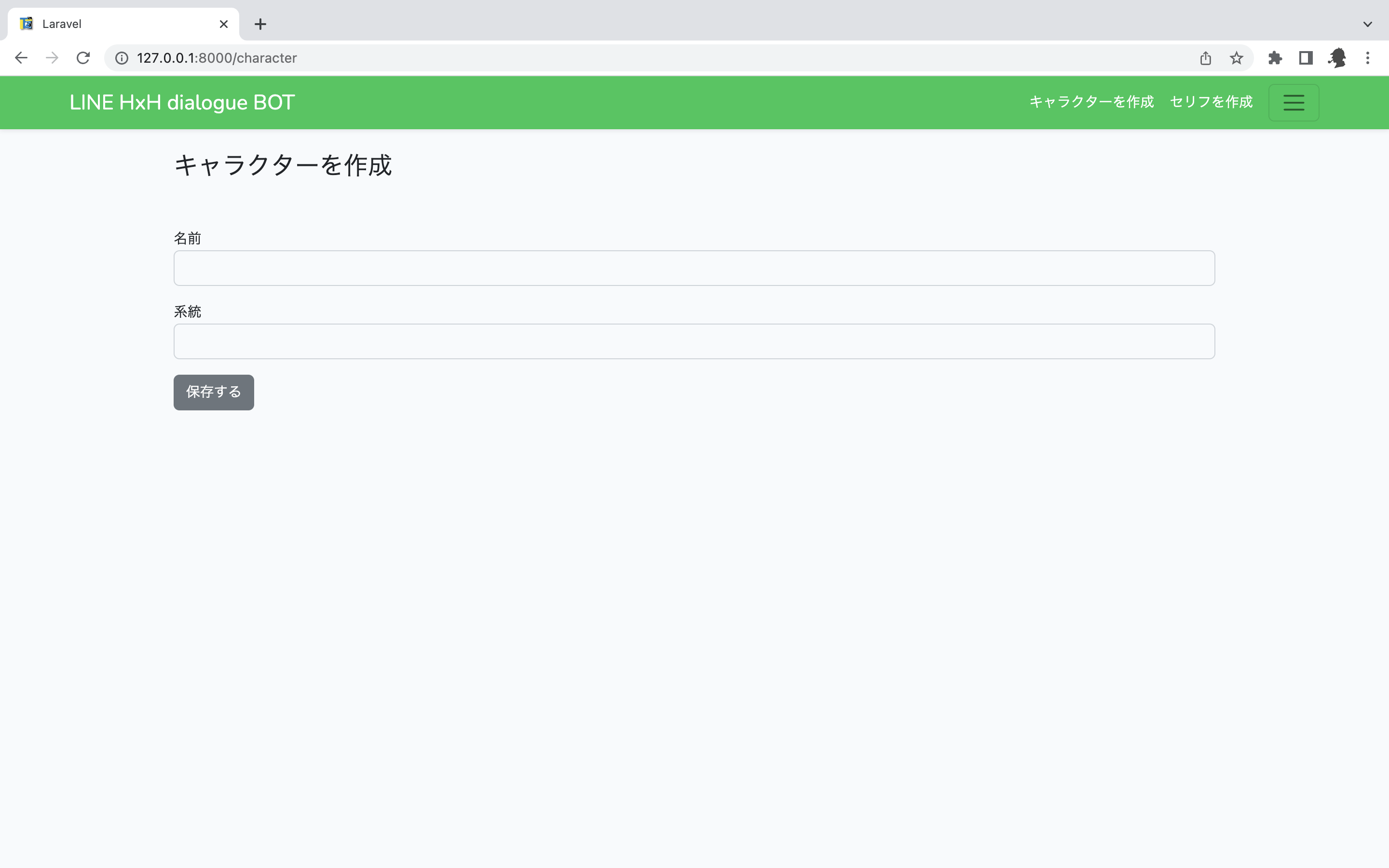The image size is (1389, 868).
Task: Open Chrome's three-dot menu
Action: (x=1369, y=57)
